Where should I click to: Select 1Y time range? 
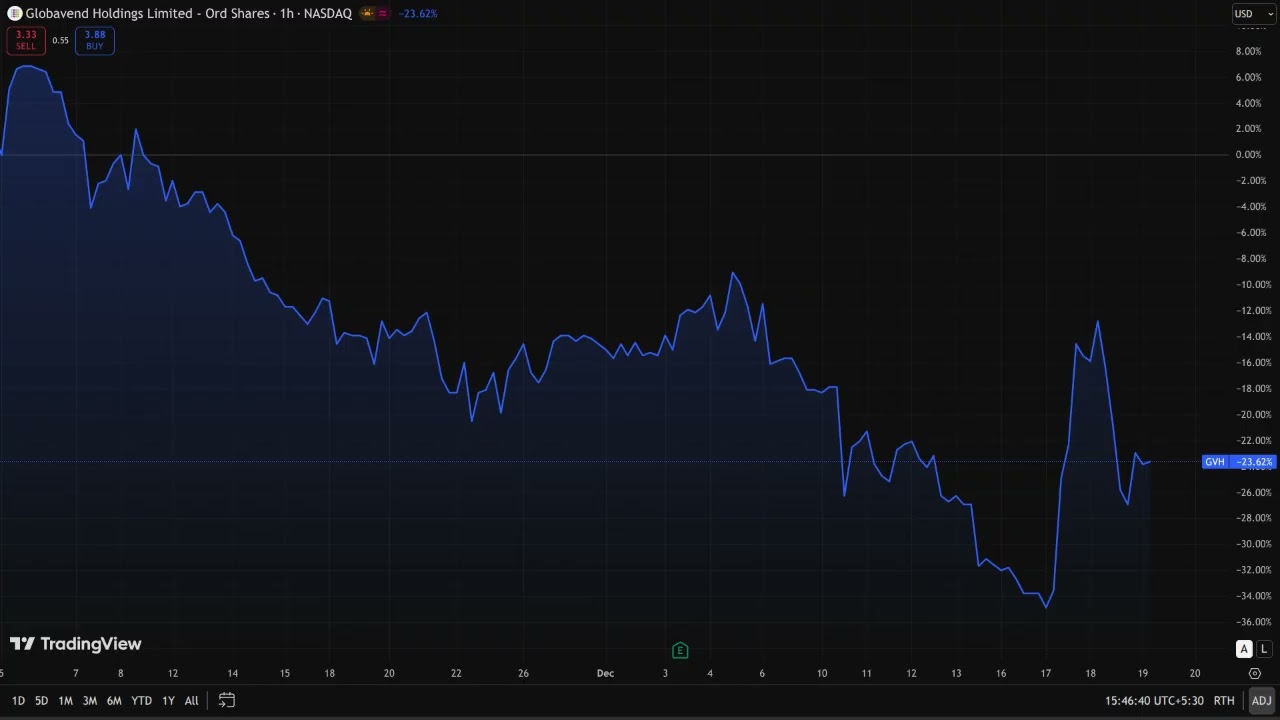[168, 701]
